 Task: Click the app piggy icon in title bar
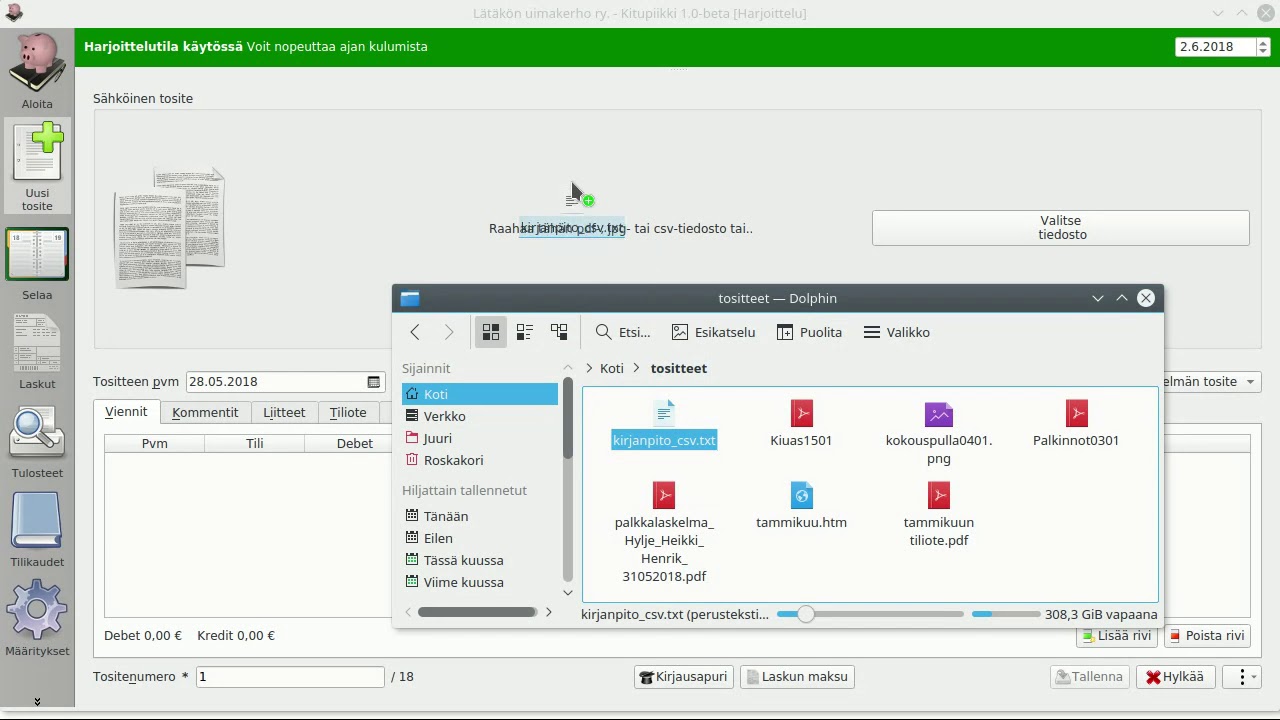click(x=14, y=13)
